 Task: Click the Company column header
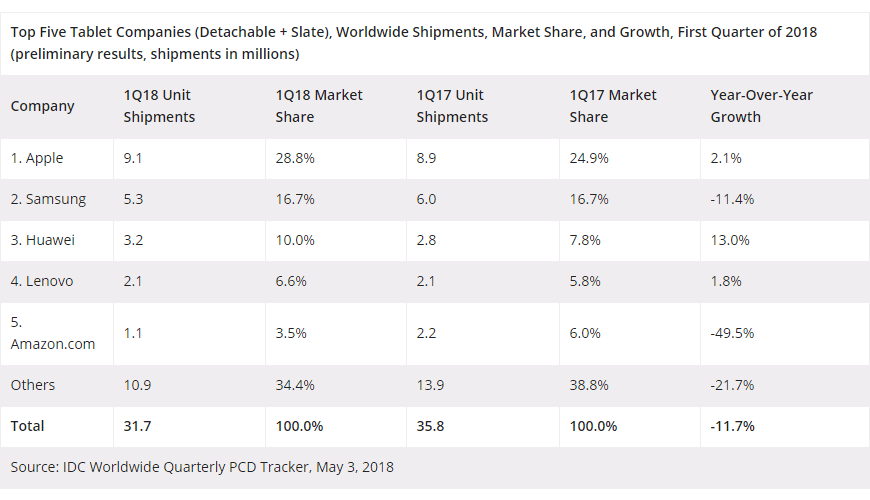(43, 106)
